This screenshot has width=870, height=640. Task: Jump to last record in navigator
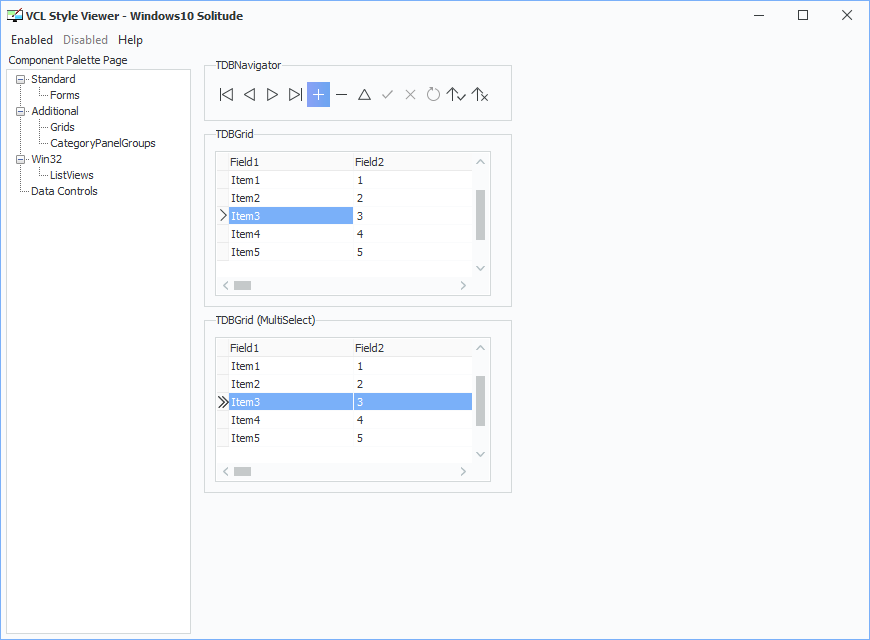[x=295, y=94]
